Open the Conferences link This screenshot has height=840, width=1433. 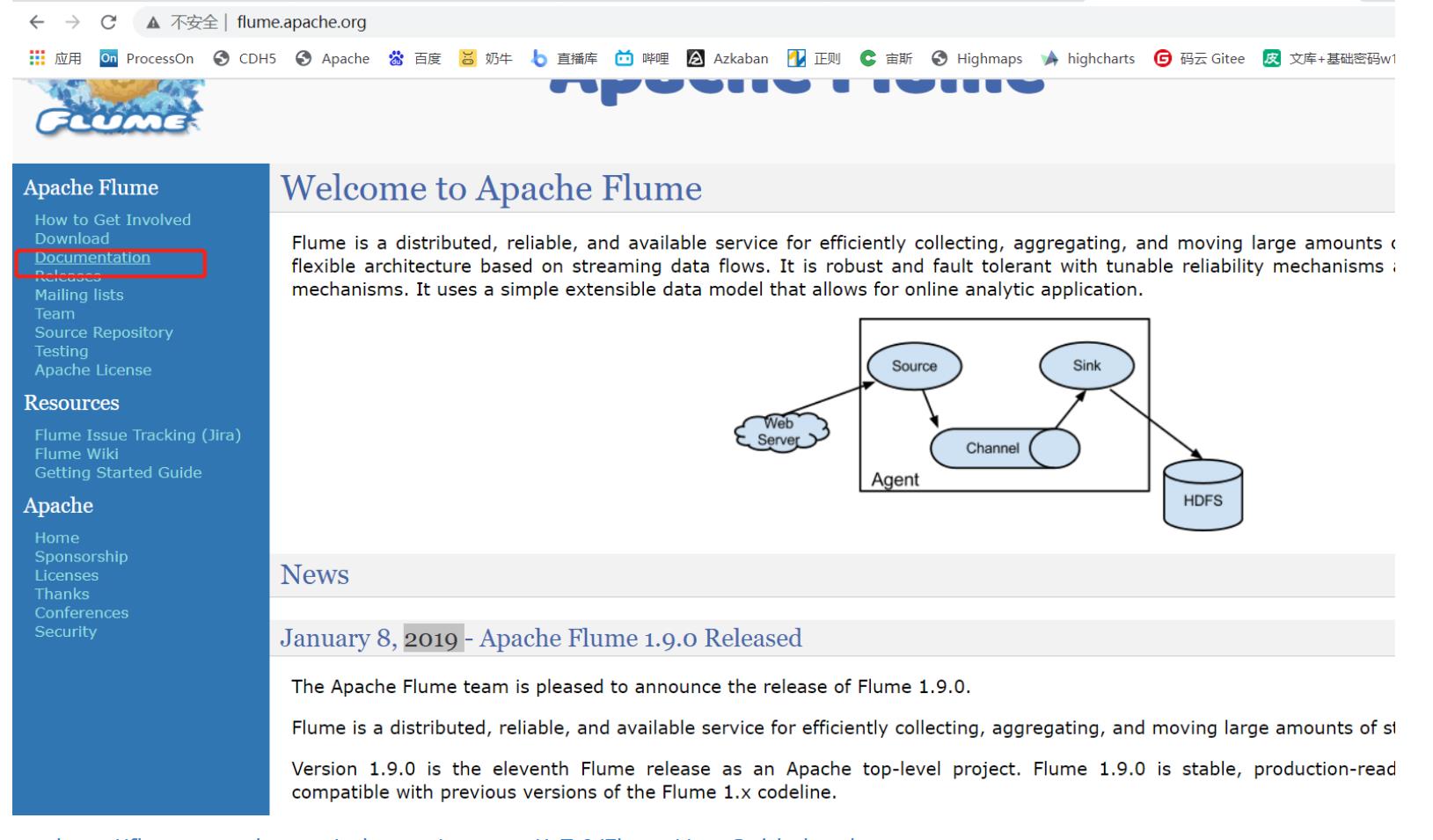82,613
